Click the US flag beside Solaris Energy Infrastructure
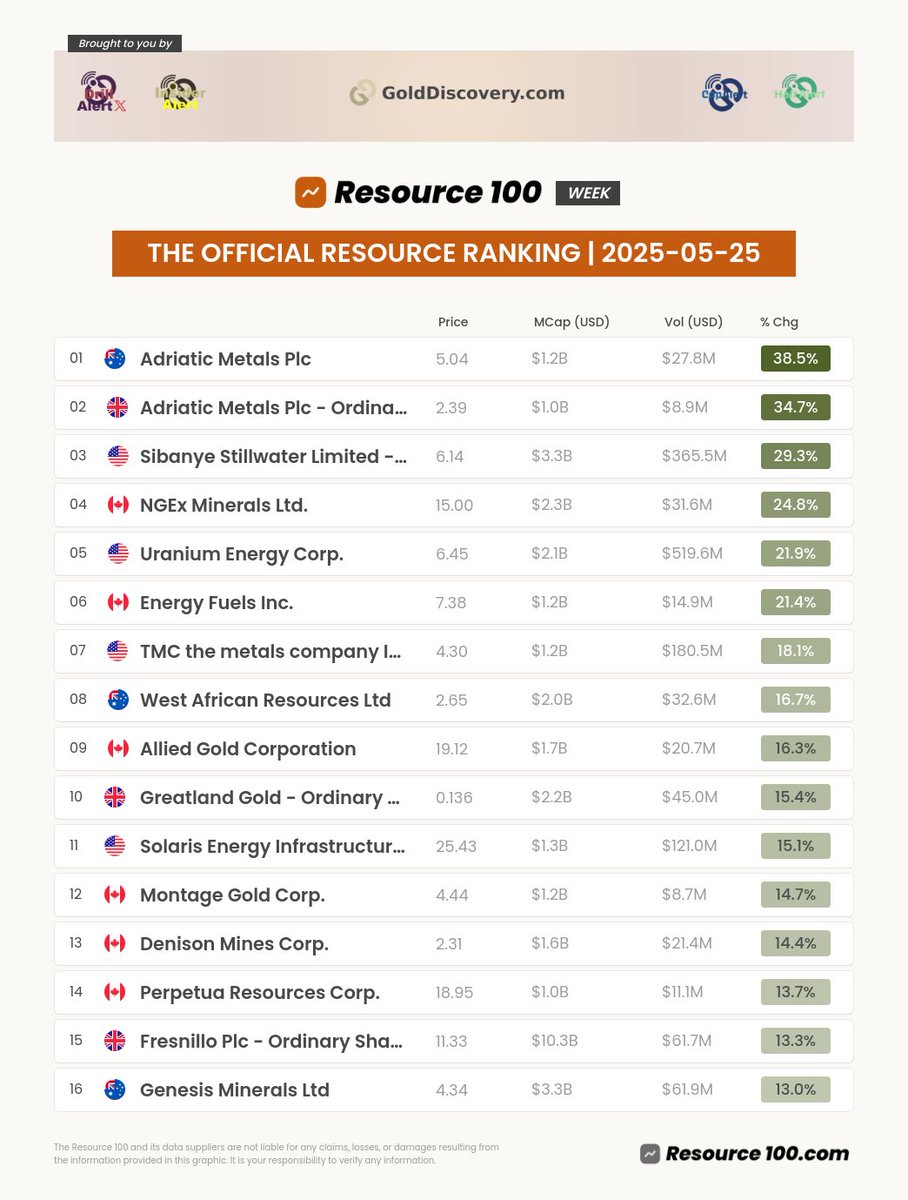Viewport: 908px width, 1200px height. tap(115, 846)
